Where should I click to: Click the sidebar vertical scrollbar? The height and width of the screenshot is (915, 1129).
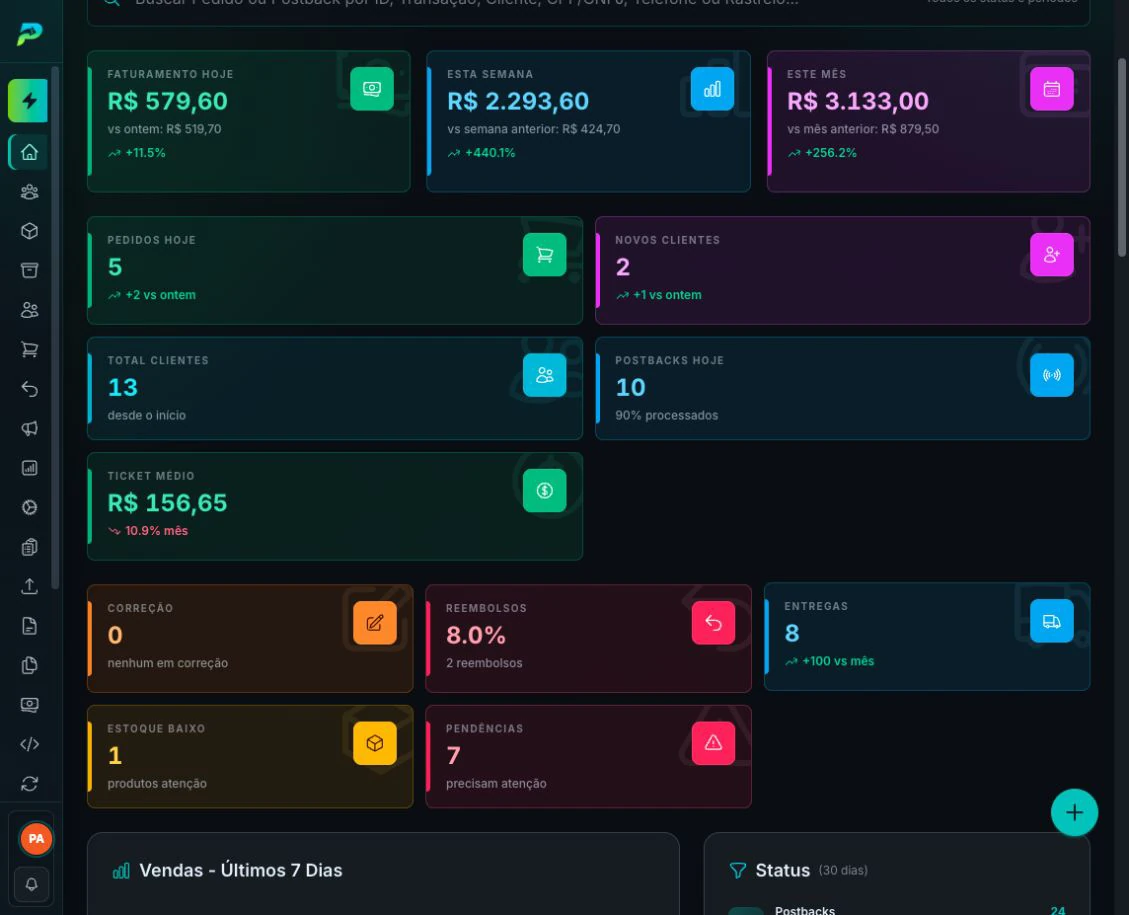[x=55, y=328]
